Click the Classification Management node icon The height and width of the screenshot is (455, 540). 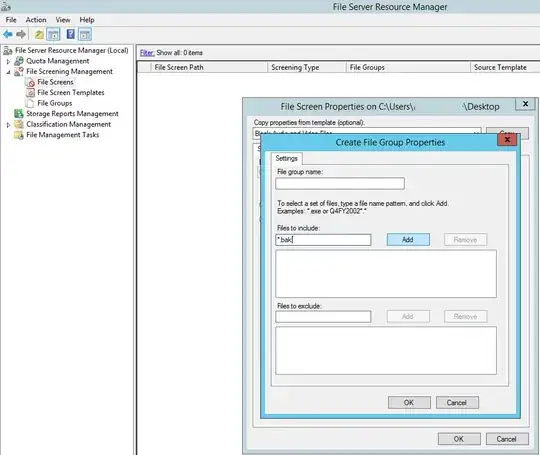click(x=19, y=124)
